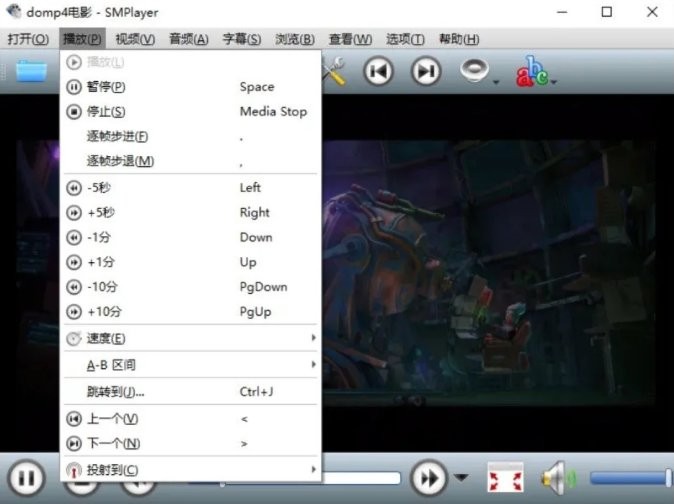Viewport: 674px width, 504px height.
Task: Expand the A-B 区间 submenu
Action: 190,365
